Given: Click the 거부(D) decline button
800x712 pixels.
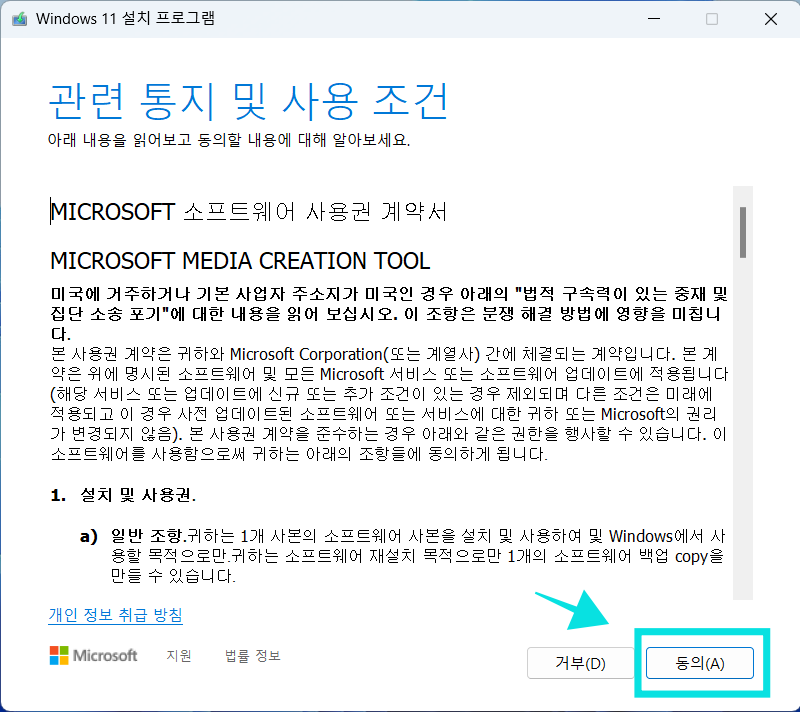Looking at the screenshot, I should coord(580,663).
